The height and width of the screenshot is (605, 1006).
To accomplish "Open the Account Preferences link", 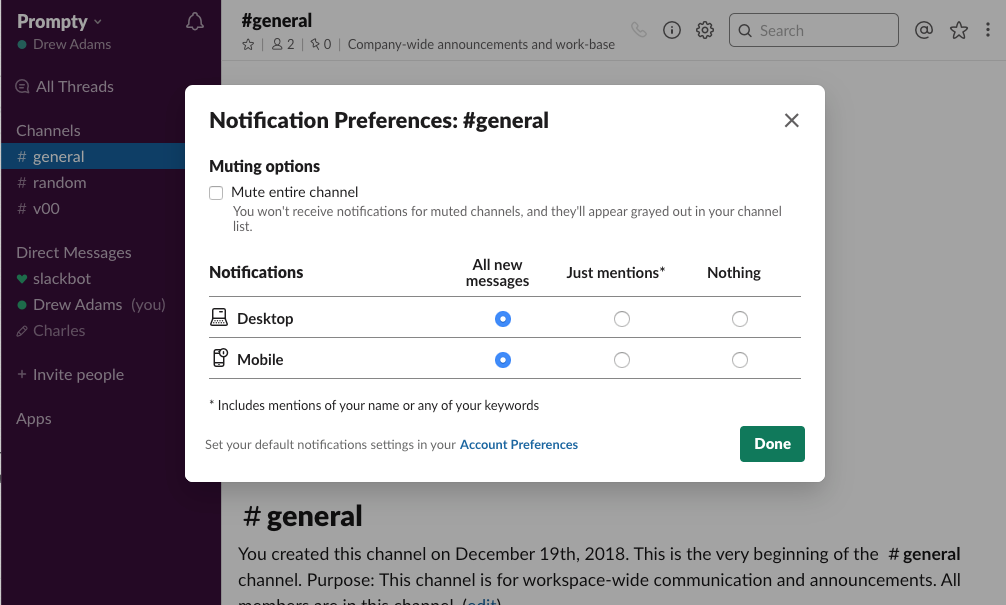I will [x=518, y=445].
